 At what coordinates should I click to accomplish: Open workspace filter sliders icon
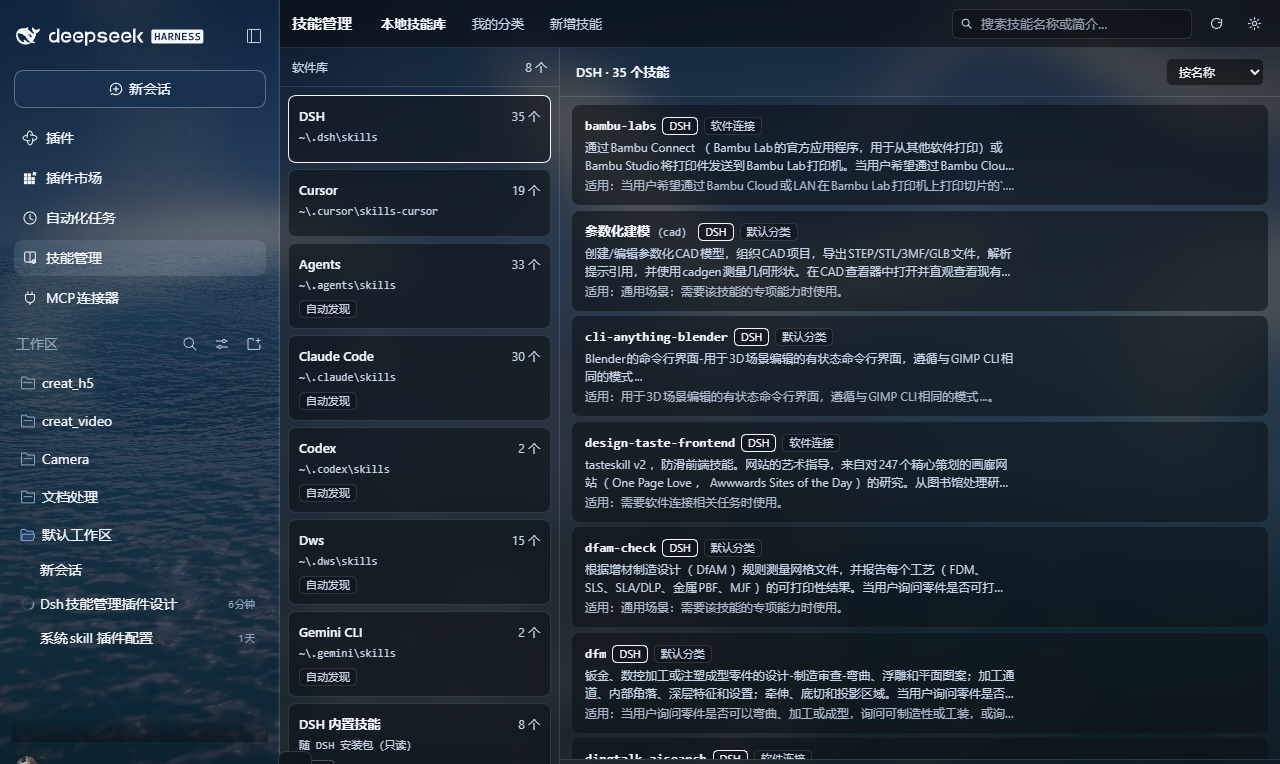pyautogui.click(x=222, y=344)
